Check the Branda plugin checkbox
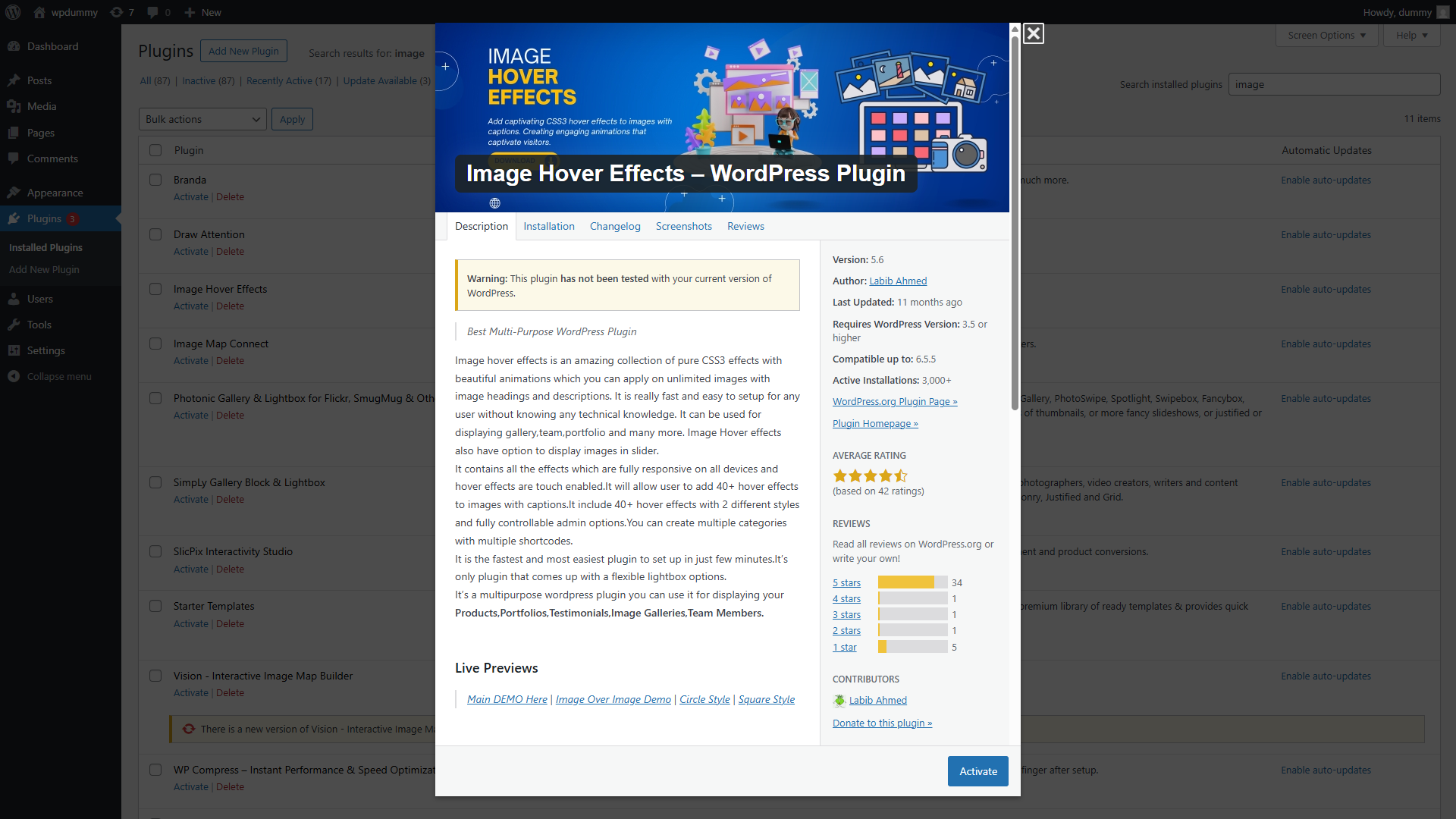Image resolution: width=1456 pixels, height=819 pixels. coord(155,180)
